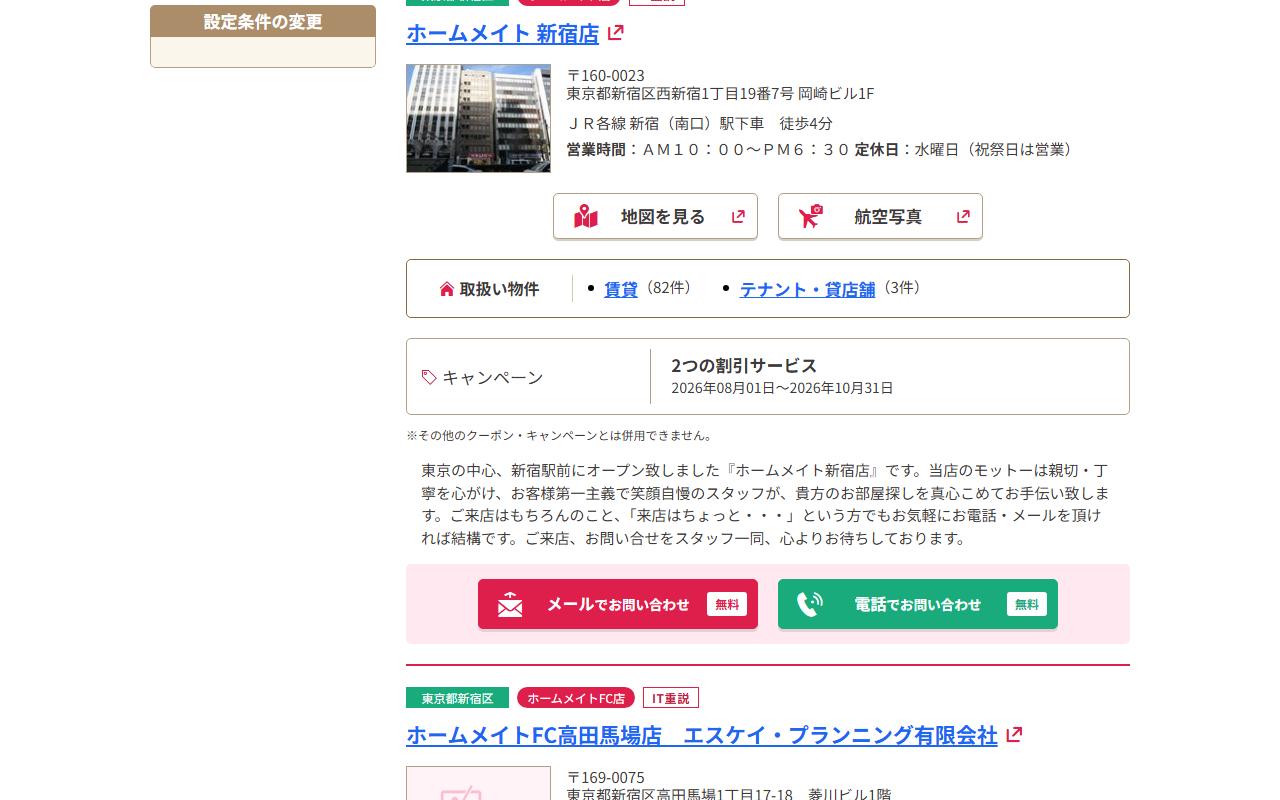Open the ホームメイト 新宿店 title link
The image size is (1280, 800).
click(502, 33)
